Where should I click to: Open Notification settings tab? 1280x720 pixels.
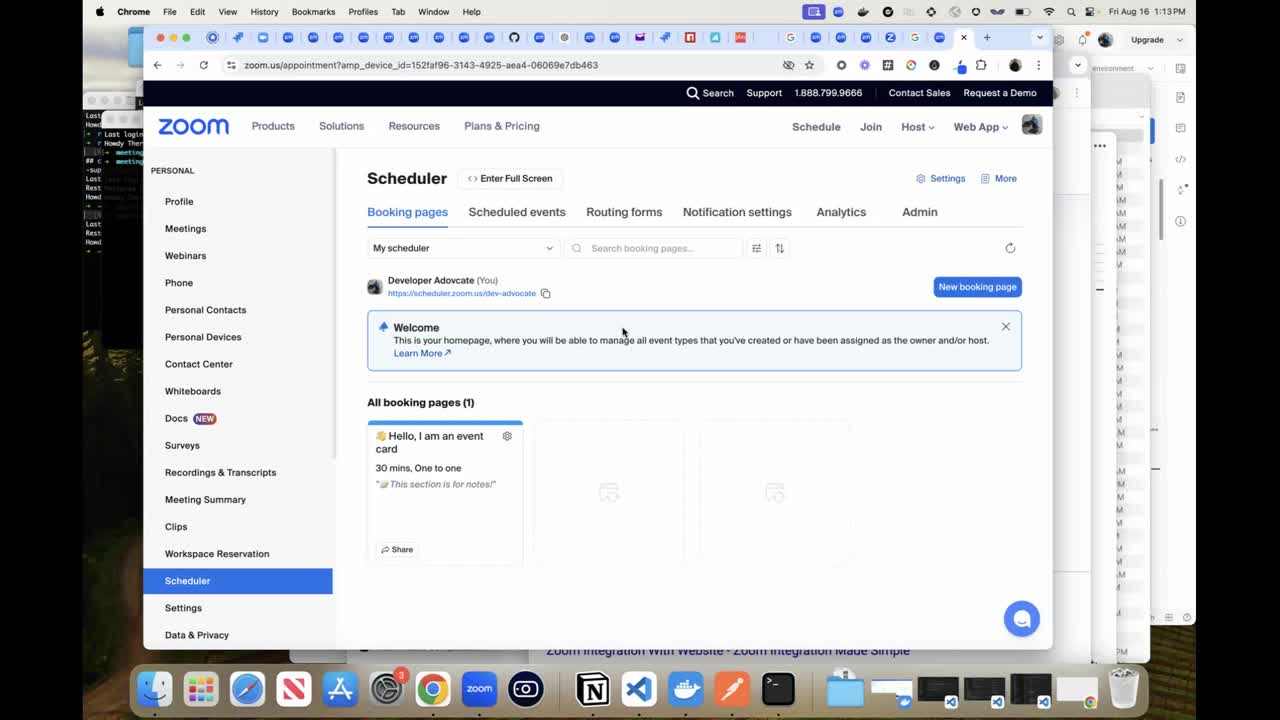point(737,212)
